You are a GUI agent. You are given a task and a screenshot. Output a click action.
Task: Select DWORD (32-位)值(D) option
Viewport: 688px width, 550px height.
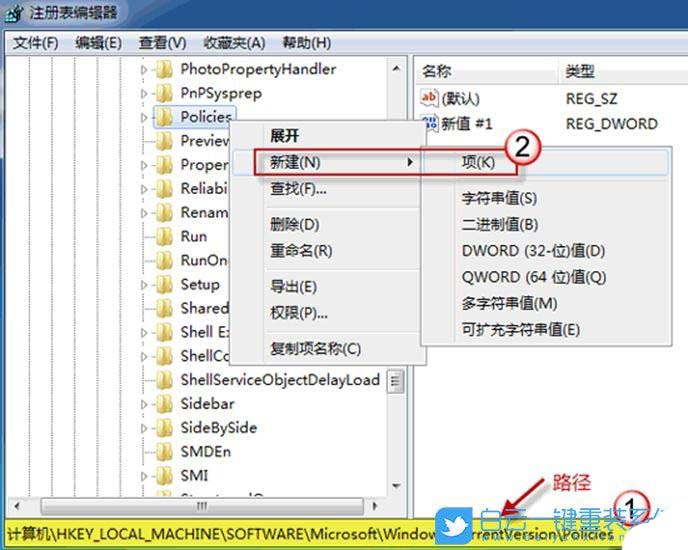coord(533,251)
